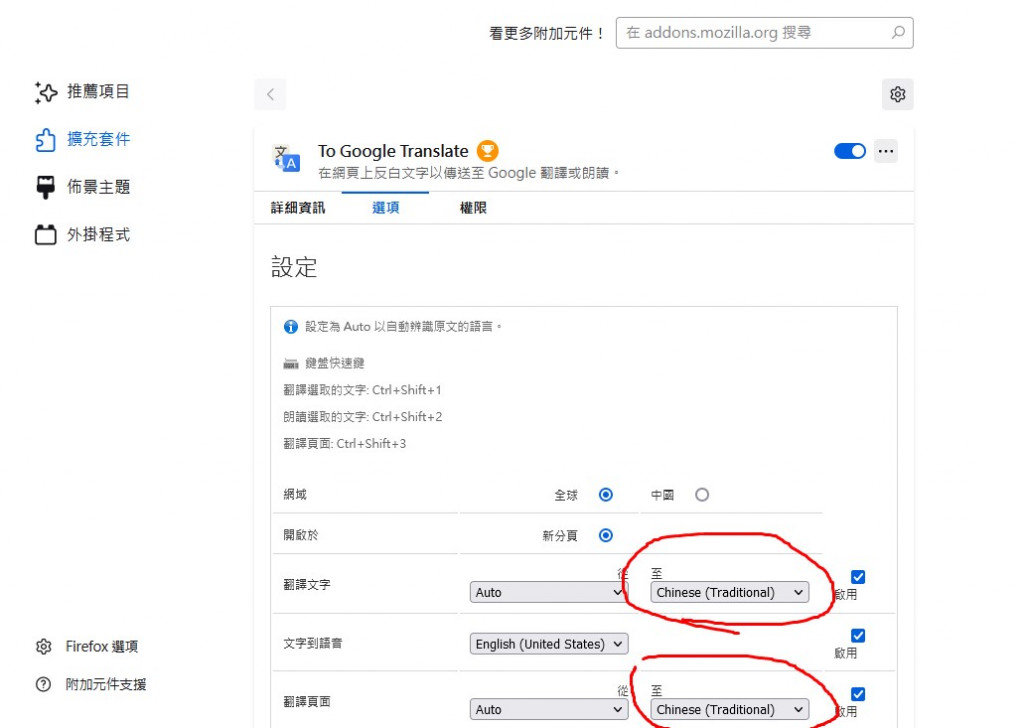This screenshot has width=1024, height=728.
Task: Select 全球 domain radio button
Action: coord(606,494)
